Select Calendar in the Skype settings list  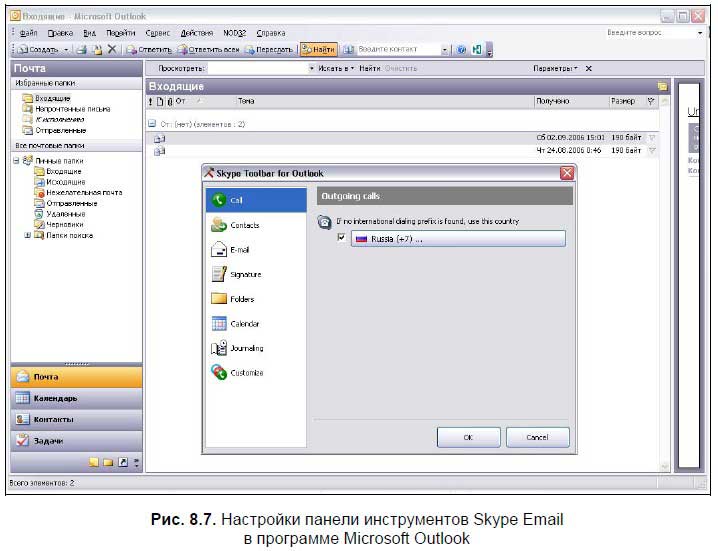click(244, 323)
